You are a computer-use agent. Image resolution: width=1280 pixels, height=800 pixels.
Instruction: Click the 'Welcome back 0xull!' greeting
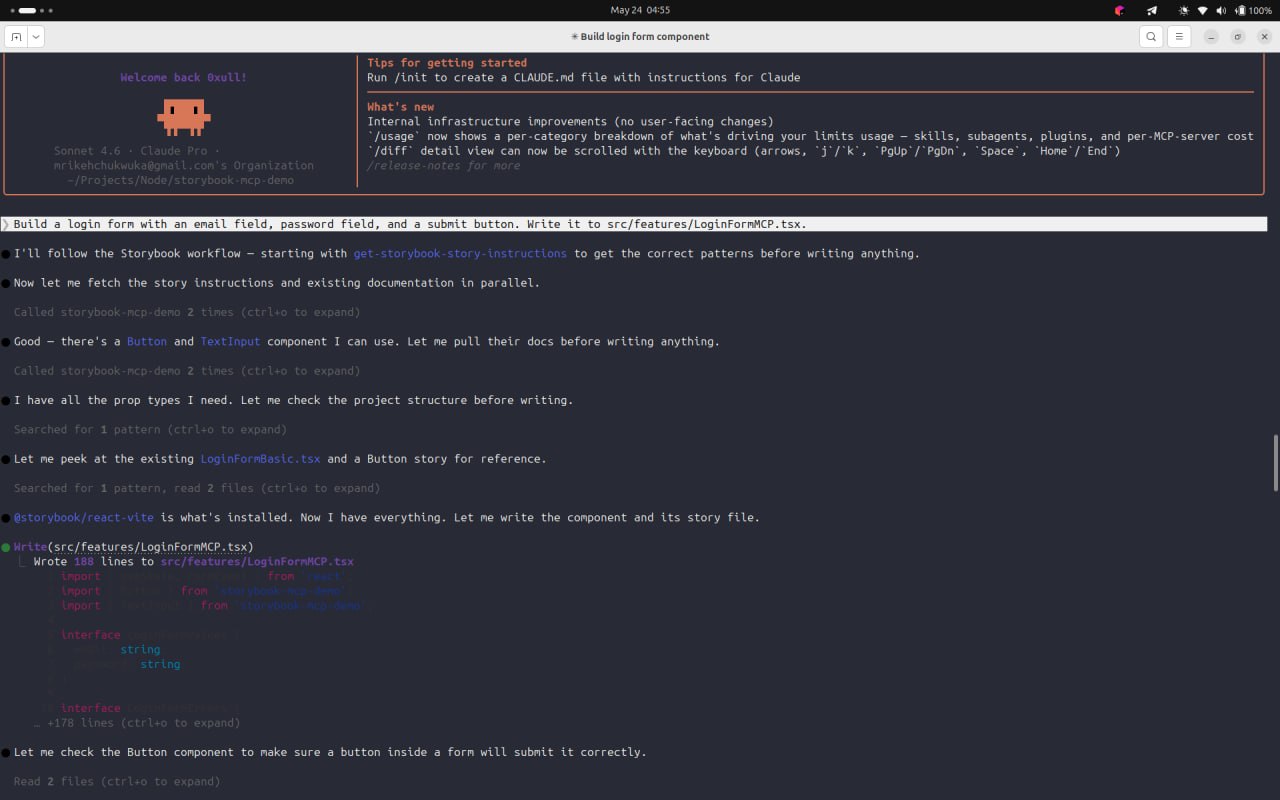pyautogui.click(x=184, y=77)
